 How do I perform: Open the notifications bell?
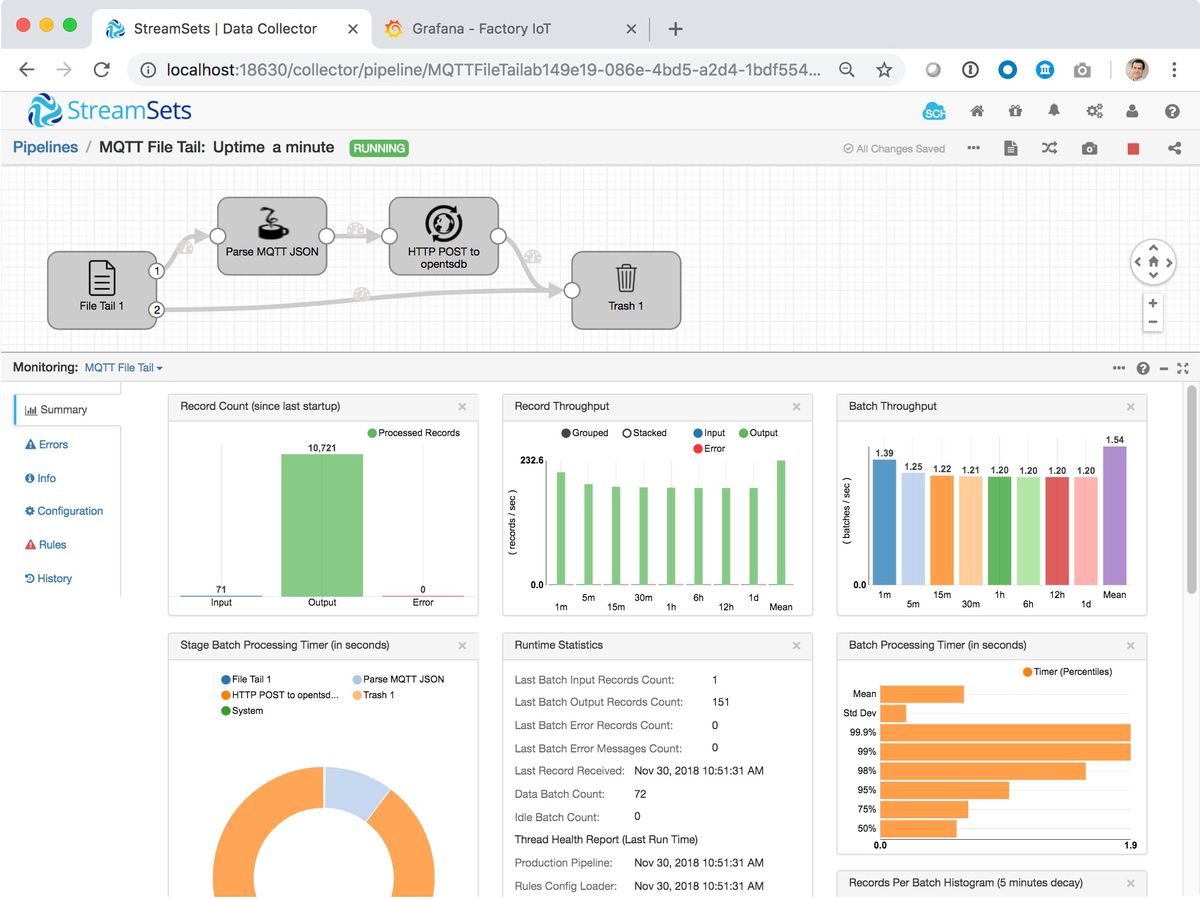(1054, 111)
